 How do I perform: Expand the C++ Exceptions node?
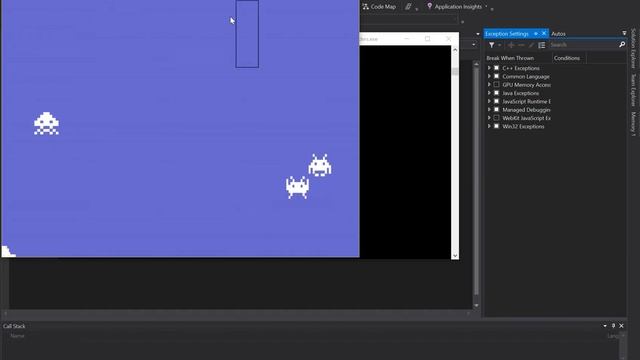coord(489,68)
